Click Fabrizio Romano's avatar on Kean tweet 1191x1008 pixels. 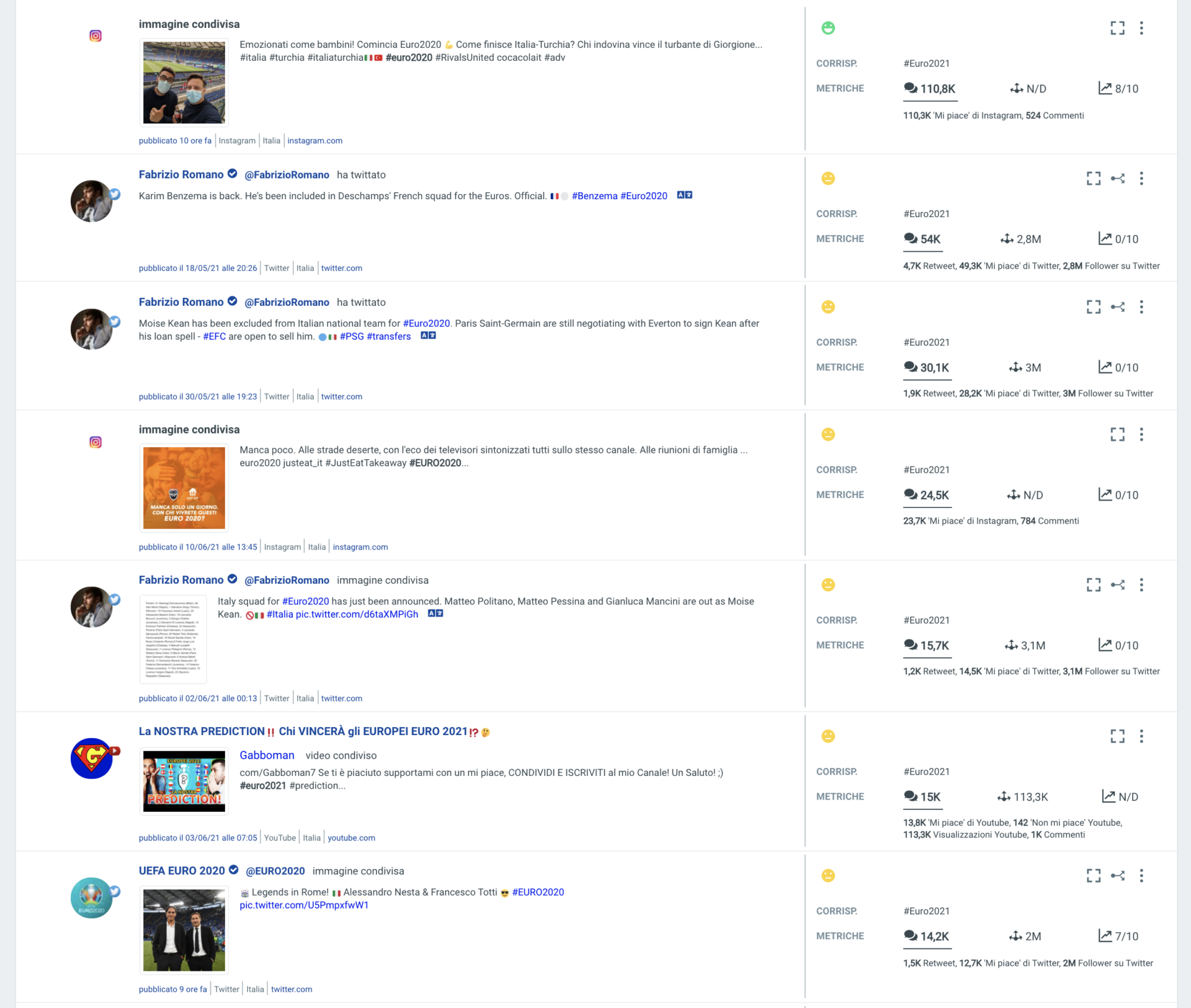tap(92, 329)
